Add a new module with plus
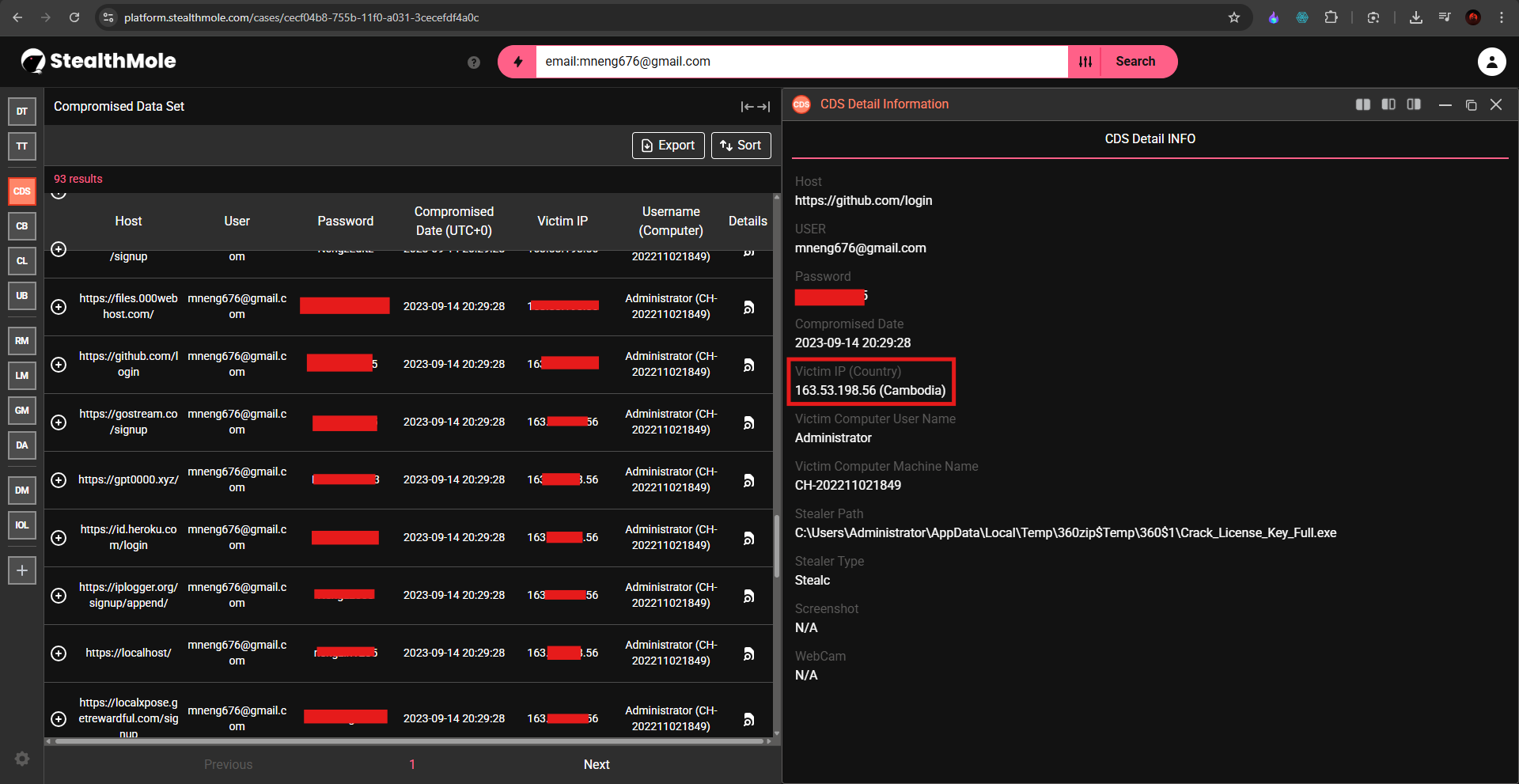 click(x=22, y=570)
